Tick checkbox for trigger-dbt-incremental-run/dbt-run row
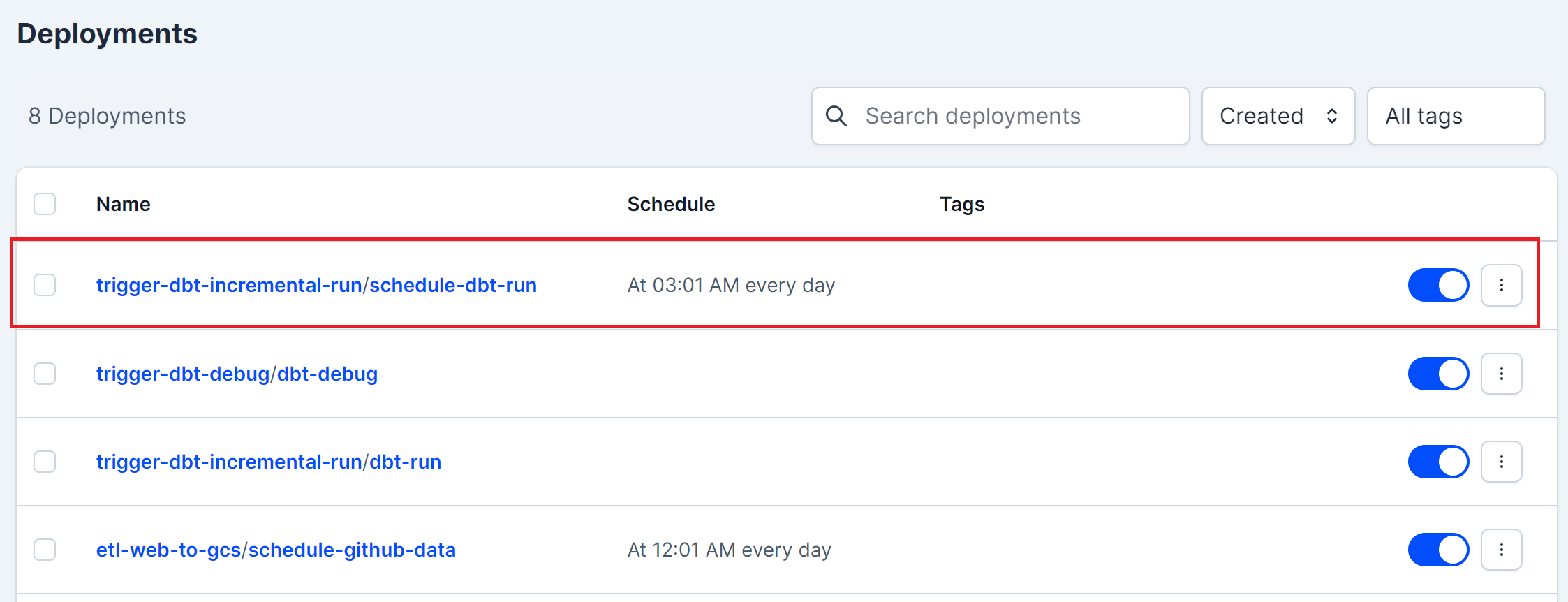1568x602 pixels. [x=45, y=462]
